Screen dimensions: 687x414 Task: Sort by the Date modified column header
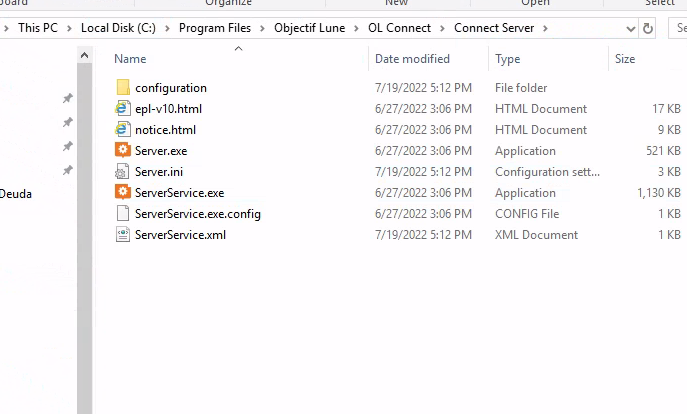tap(412, 59)
